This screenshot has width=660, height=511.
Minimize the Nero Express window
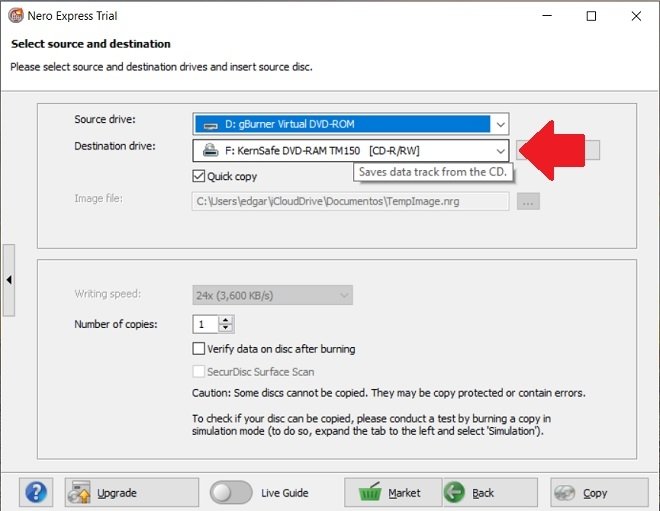point(547,16)
